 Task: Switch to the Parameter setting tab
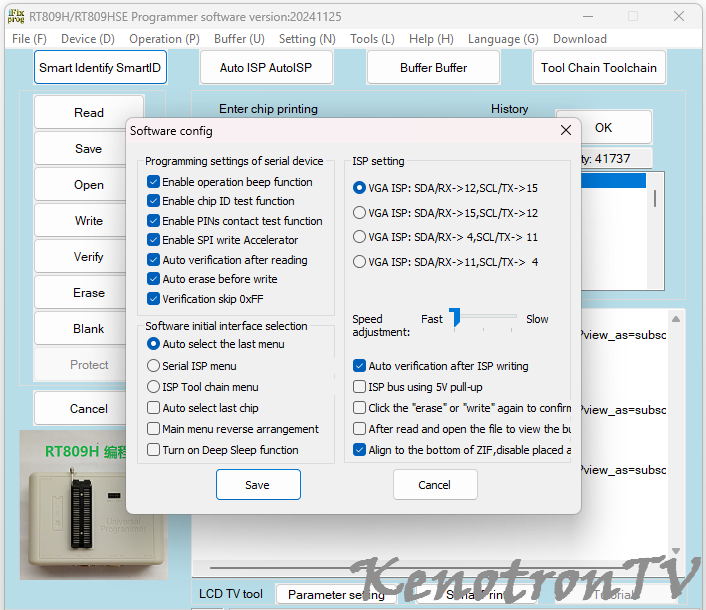(x=335, y=594)
